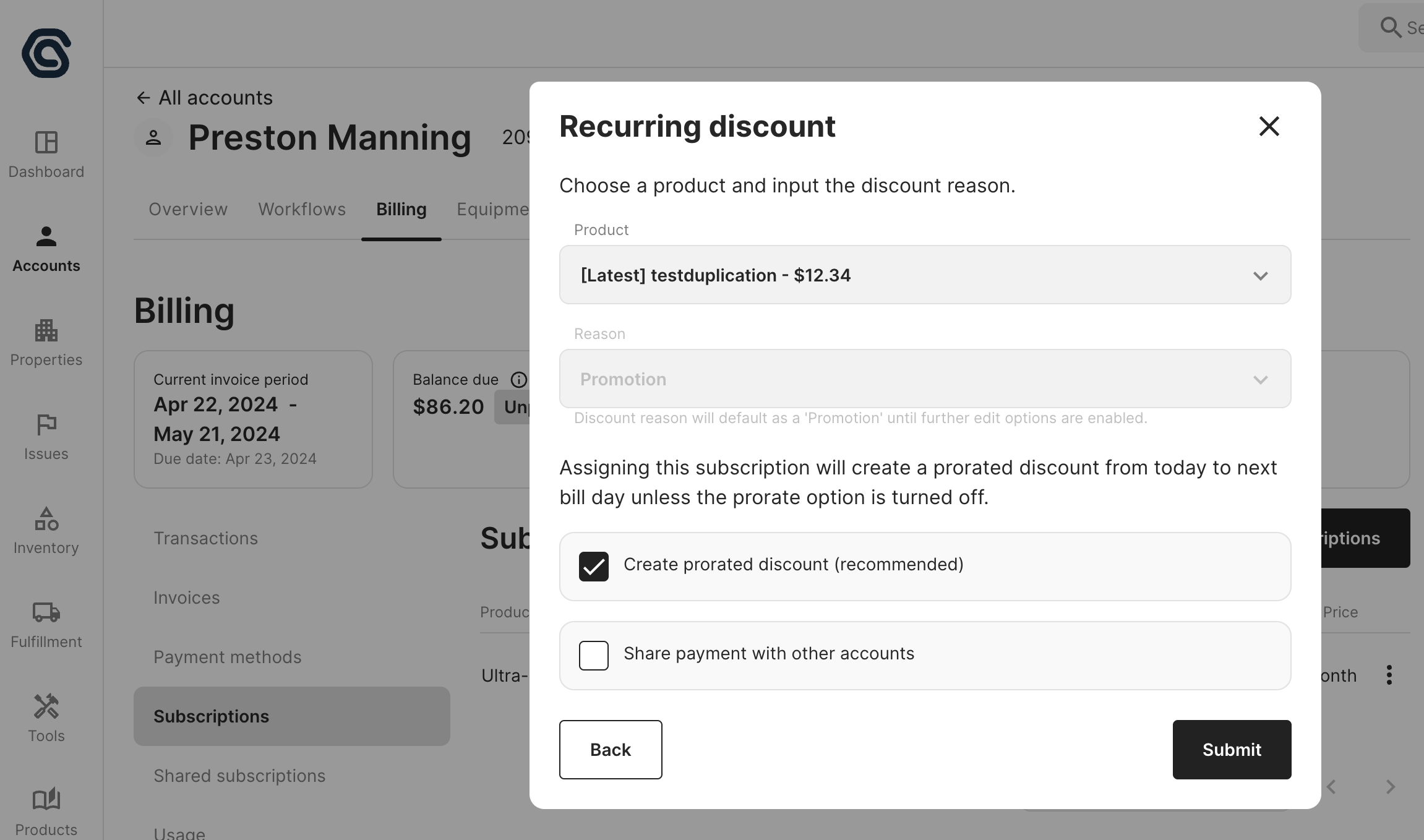Viewport: 1424px width, 840px height.
Task: Go to Properties in the sidebar
Action: pyautogui.click(x=46, y=331)
